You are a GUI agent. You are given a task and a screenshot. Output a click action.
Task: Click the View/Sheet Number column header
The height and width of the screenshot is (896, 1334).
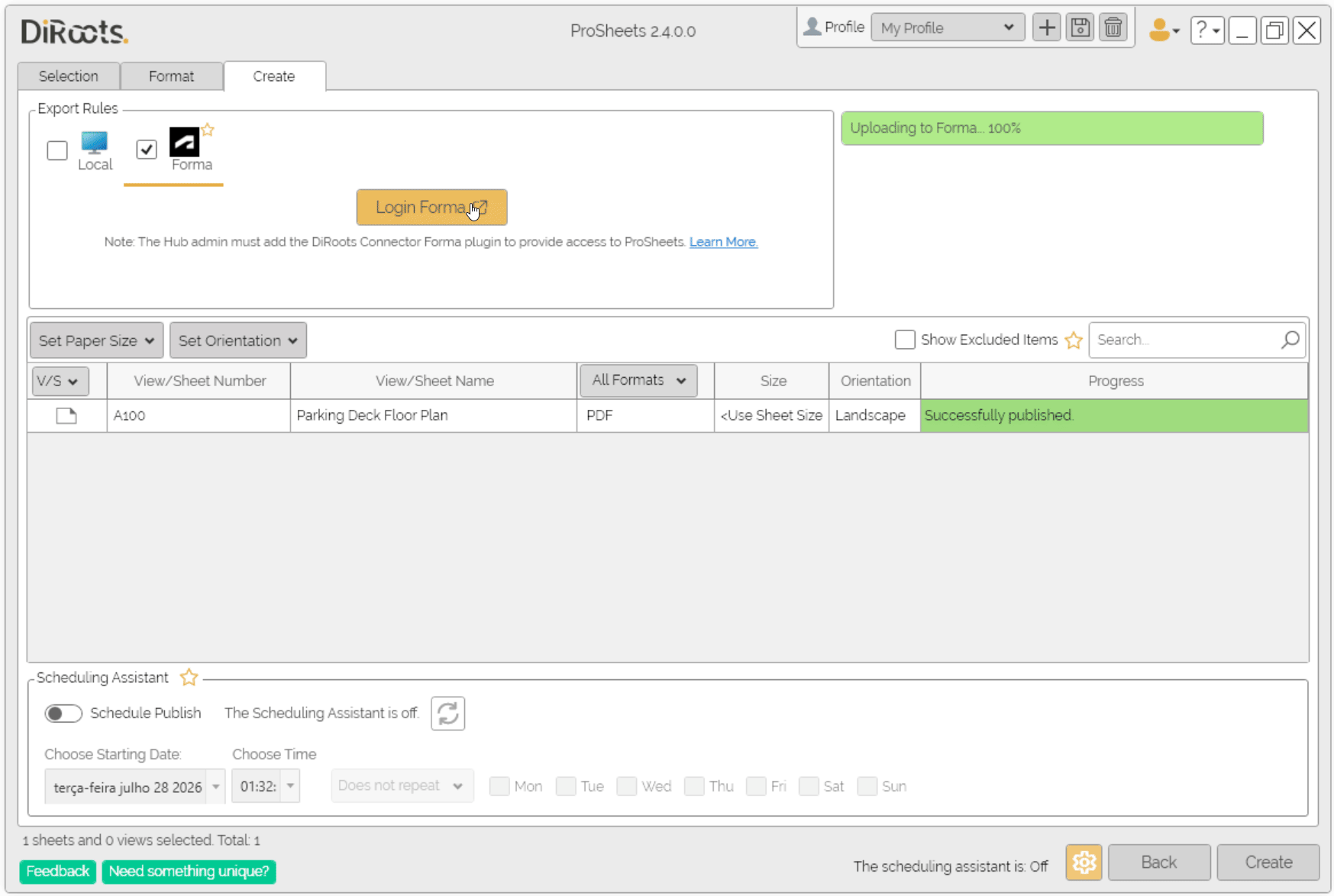(199, 381)
